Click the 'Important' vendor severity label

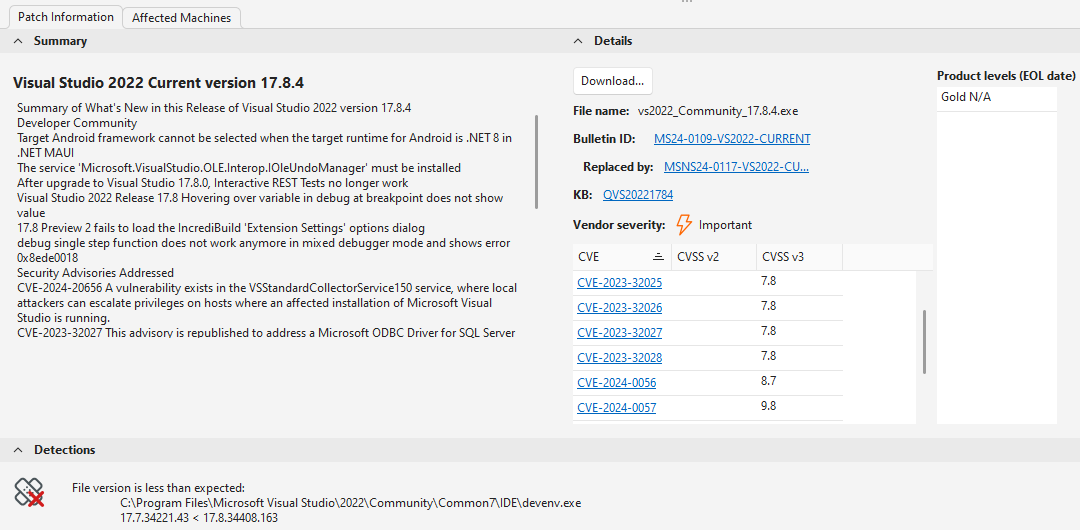click(725, 225)
